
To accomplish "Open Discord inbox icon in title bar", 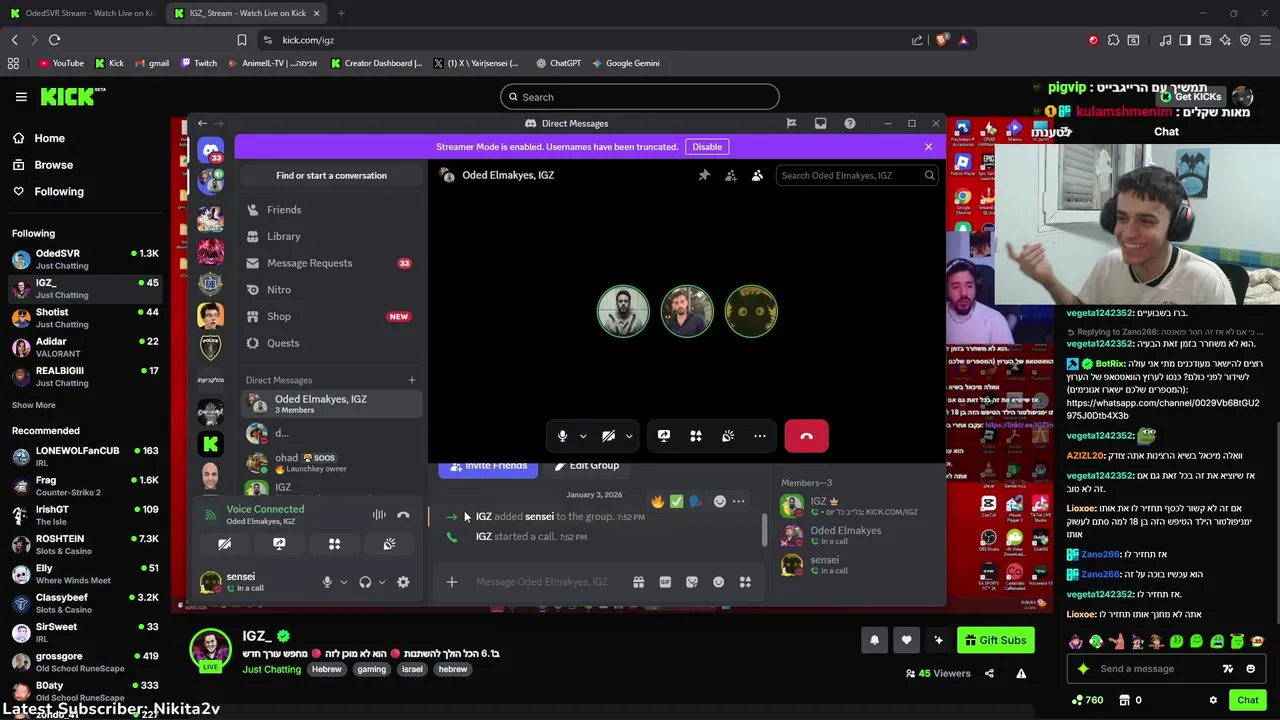I will point(820,123).
